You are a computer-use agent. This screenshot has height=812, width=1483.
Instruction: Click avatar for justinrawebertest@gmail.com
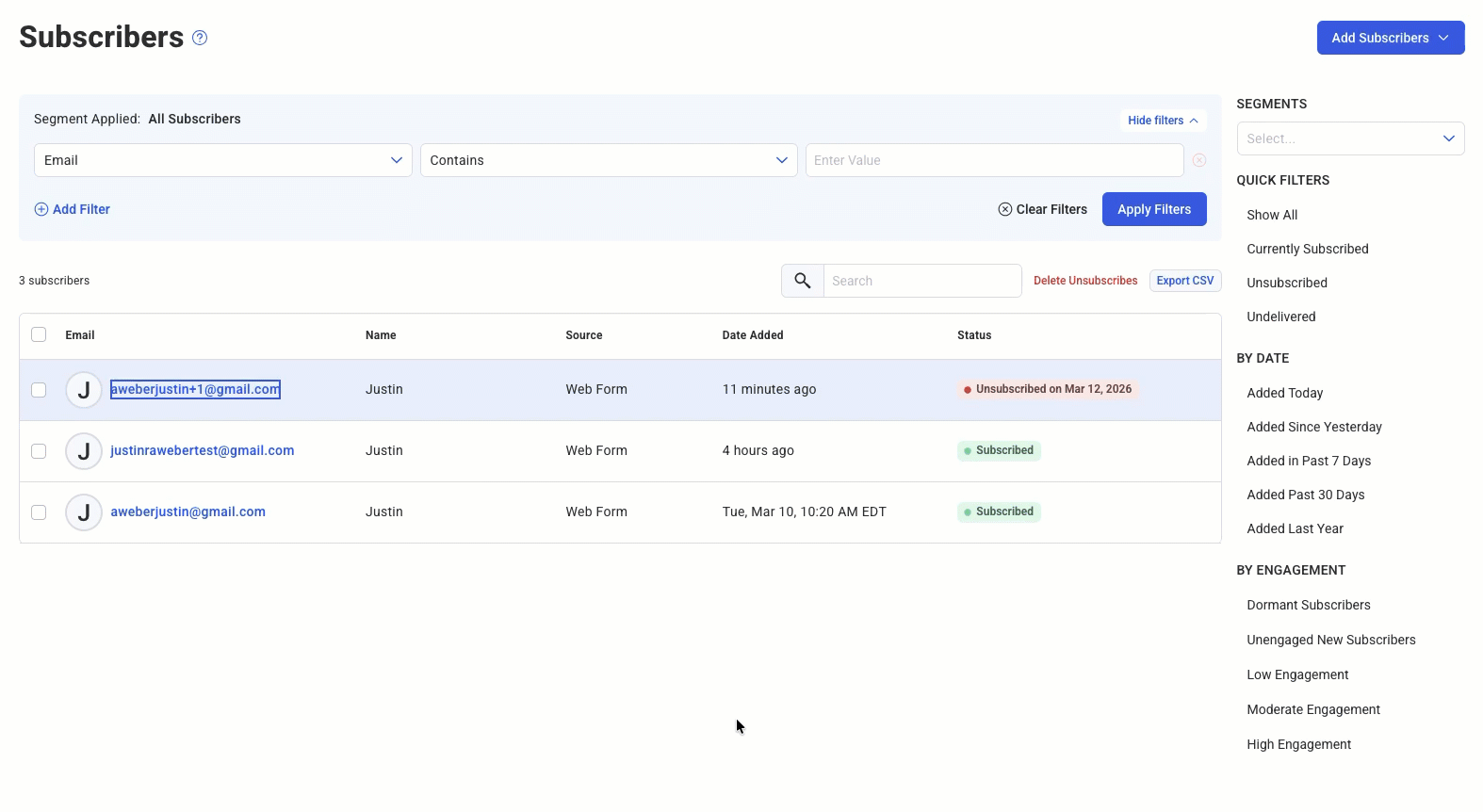[x=84, y=451]
